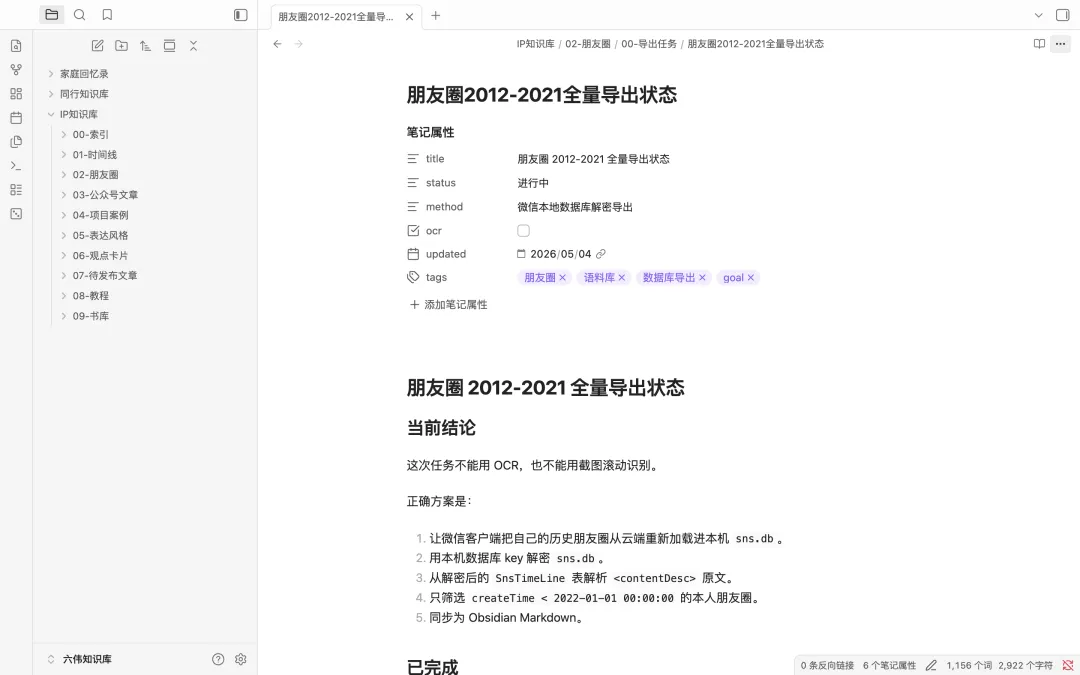Navigate back with left arrow
The height and width of the screenshot is (675, 1080).
[277, 43]
